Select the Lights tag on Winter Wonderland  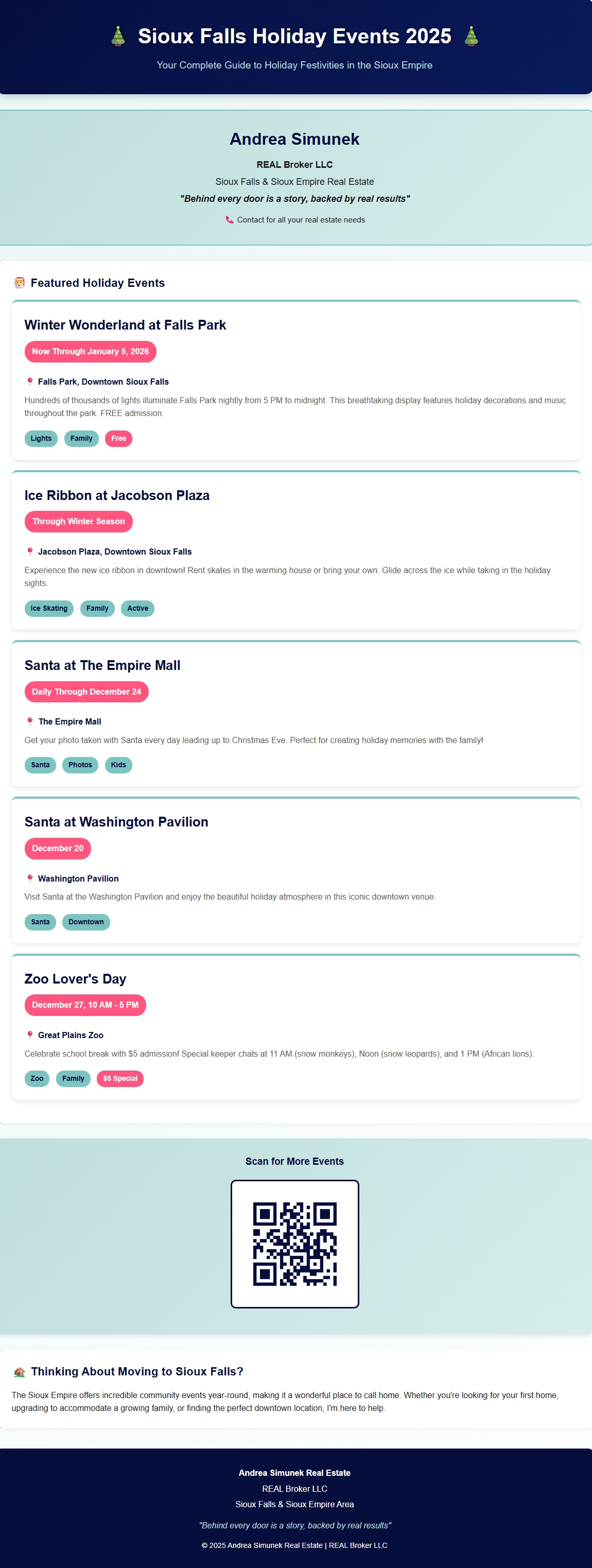pyautogui.click(x=41, y=438)
